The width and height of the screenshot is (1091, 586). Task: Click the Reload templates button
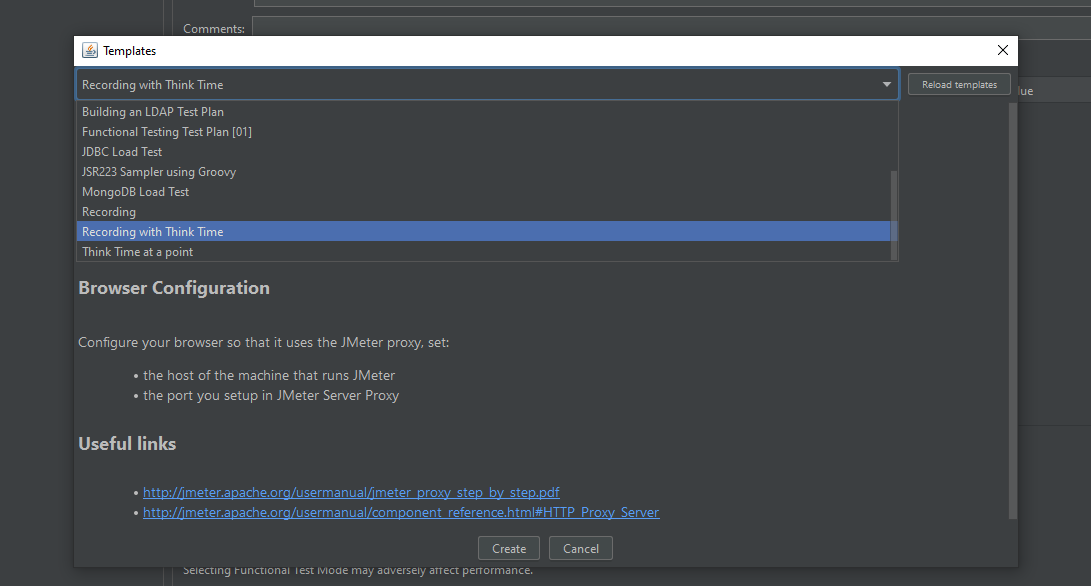click(x=959, y=85)
